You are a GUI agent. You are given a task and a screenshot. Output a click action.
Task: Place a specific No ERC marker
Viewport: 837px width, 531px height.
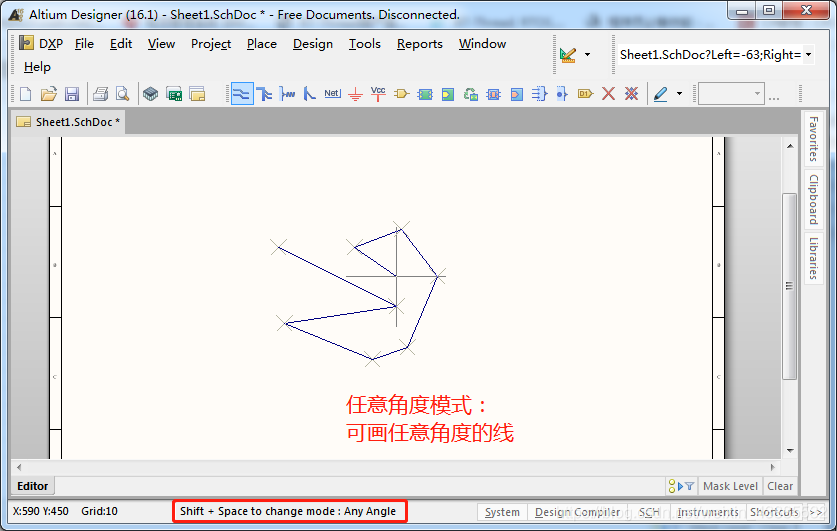click(x=631, y=94)
